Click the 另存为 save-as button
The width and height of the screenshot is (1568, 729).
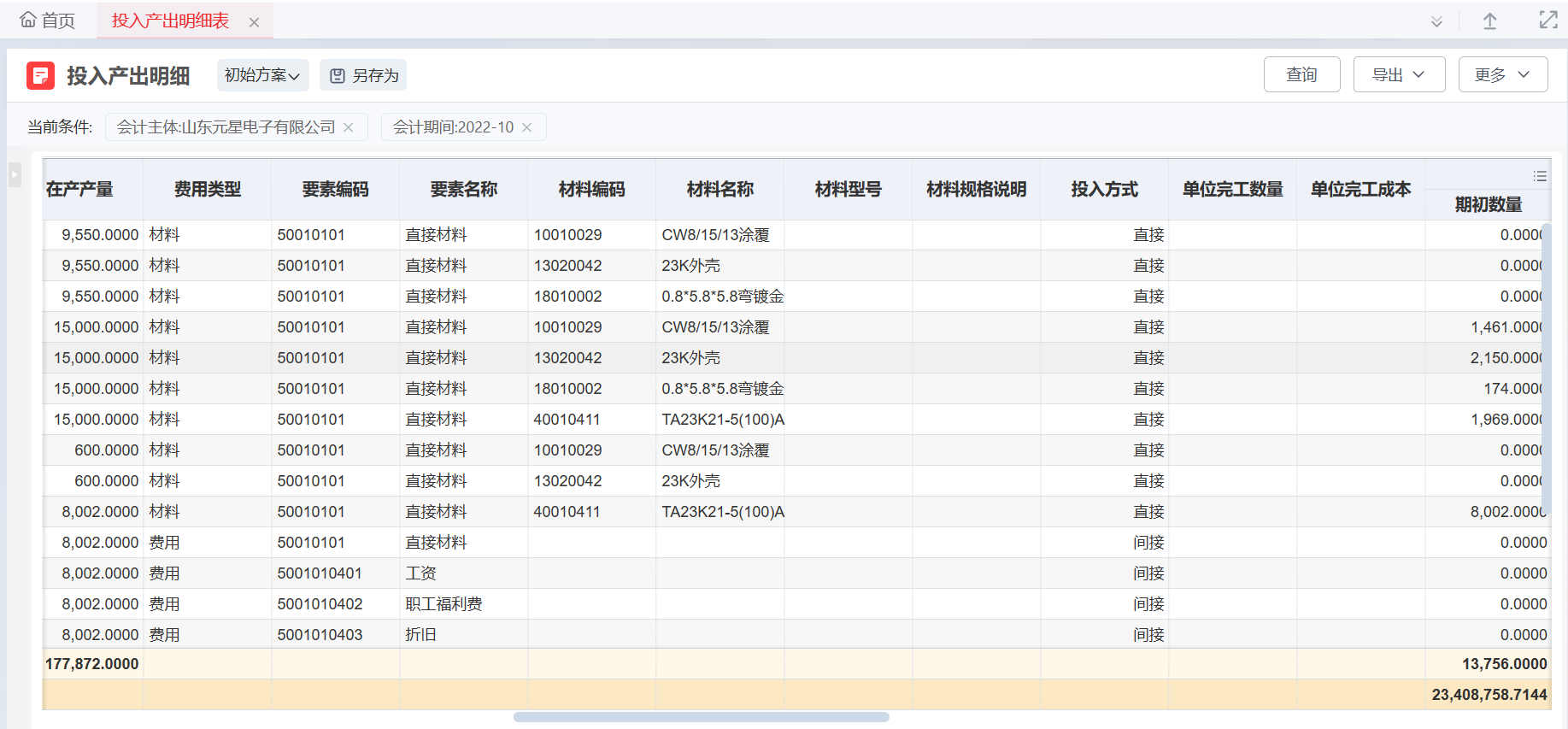364,75
